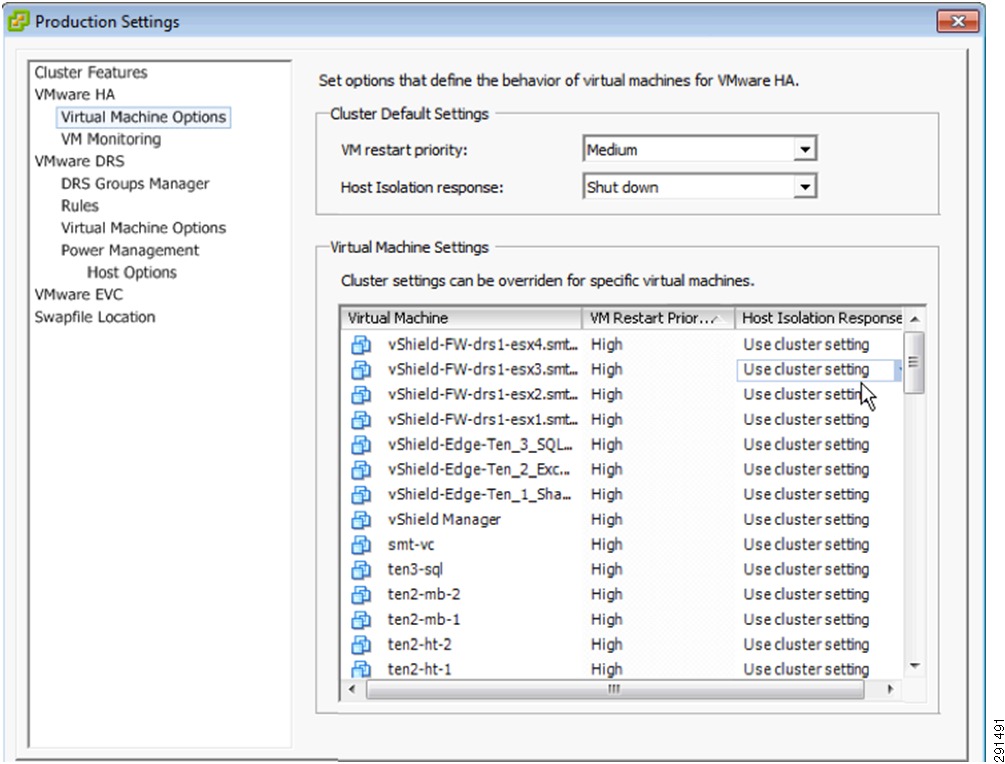
Task: Click the VM list scroll down arrow
Action: (915, 667)
